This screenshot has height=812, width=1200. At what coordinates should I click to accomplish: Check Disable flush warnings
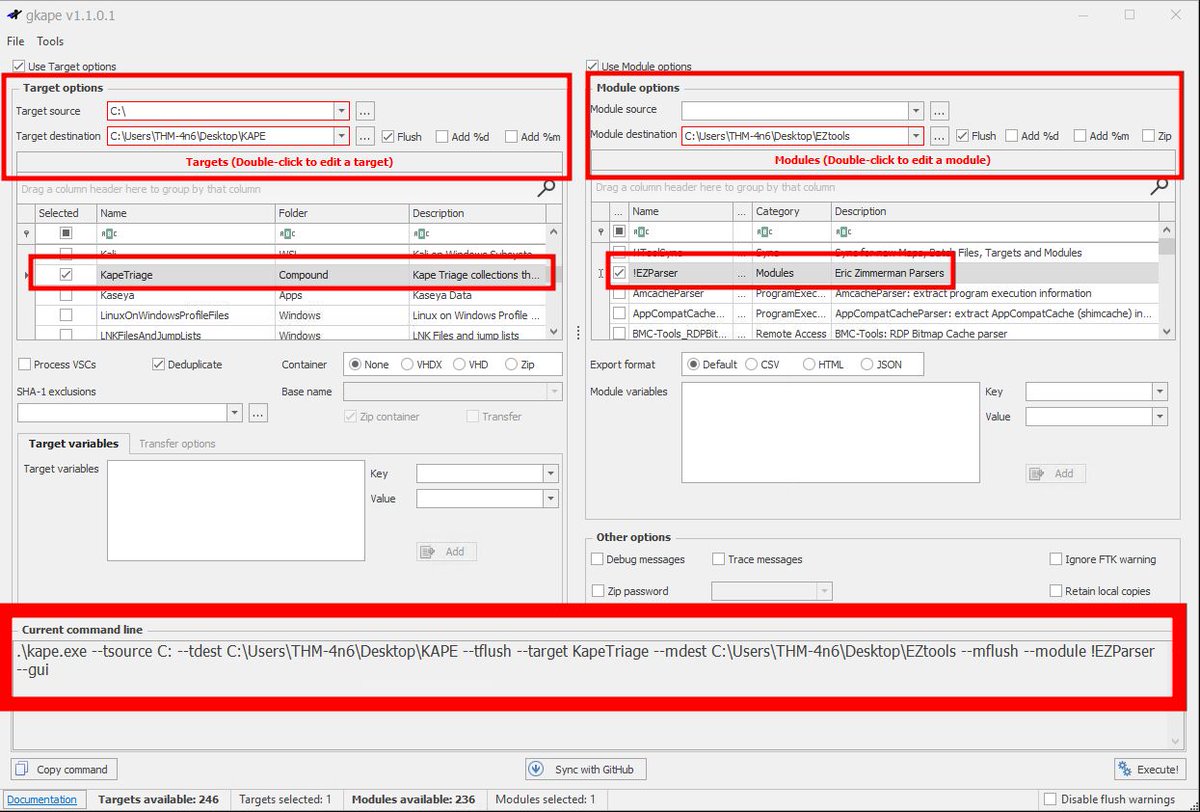[x=1049, y=799]
